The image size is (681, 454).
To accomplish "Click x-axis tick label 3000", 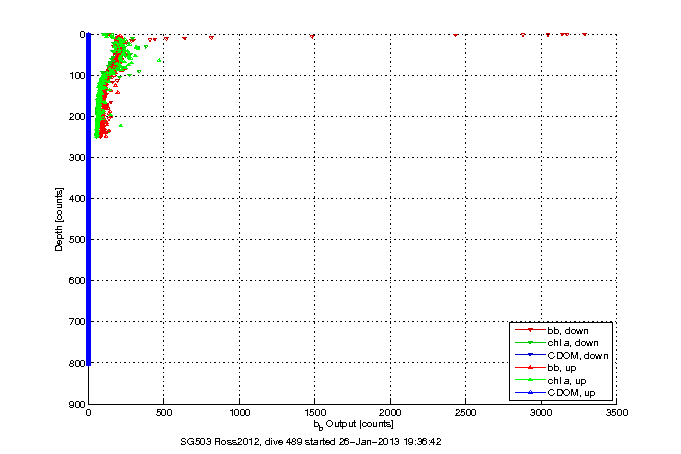I will [541, 413].
